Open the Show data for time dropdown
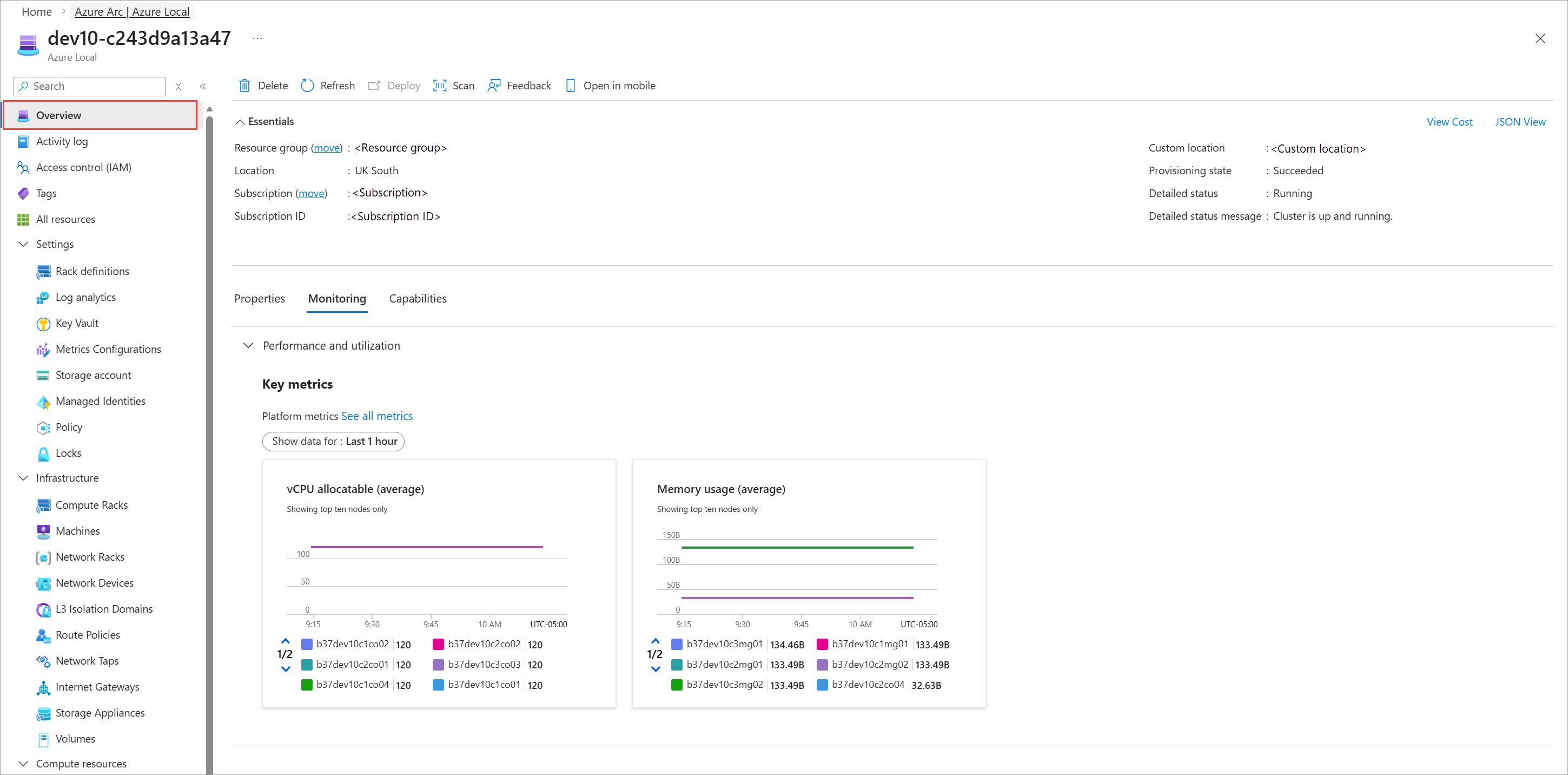The height and width of the screenshot is (775, 1568). pyautogui.click(x=333, y=441)
